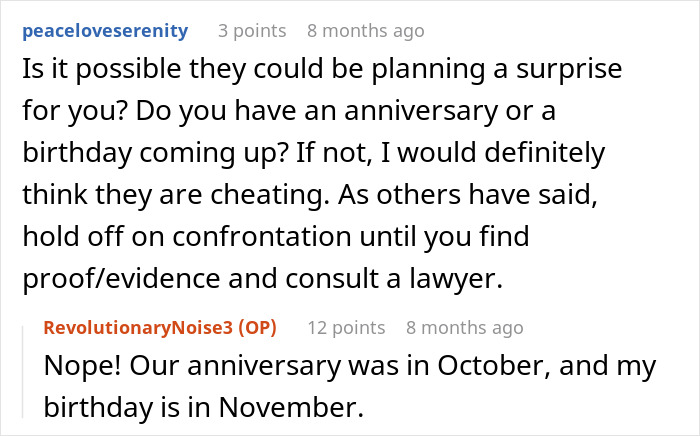700x436 pixels.
Task: Click the 3 points score
Action: pyautogui.click(x=252, y=31)
